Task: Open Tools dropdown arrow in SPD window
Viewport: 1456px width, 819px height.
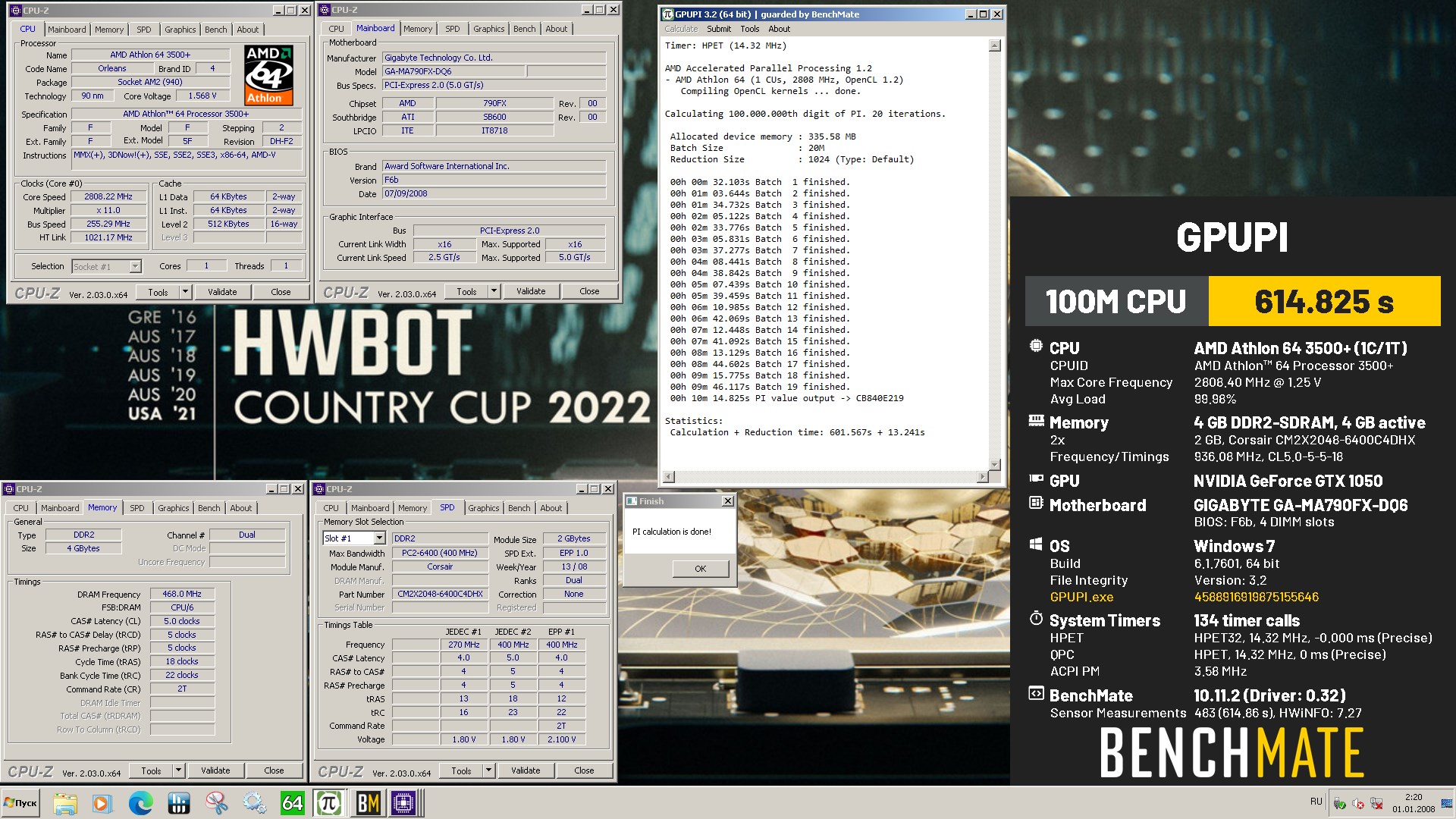Action: coord(488,770)
